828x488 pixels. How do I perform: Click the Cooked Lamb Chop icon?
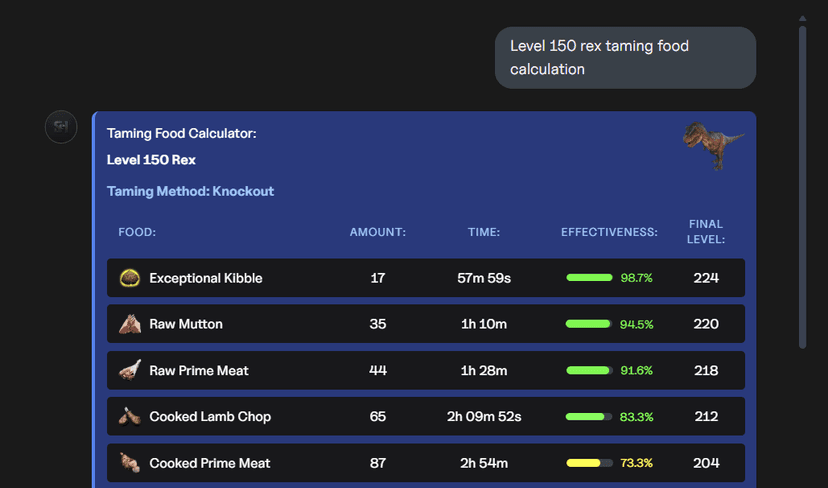coord(130,416)
